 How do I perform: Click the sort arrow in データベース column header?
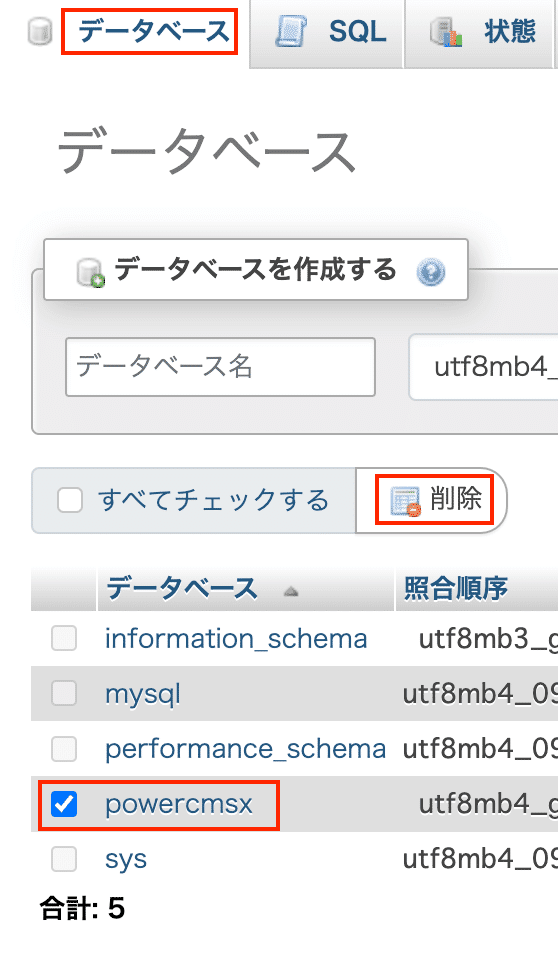point(291,591)
